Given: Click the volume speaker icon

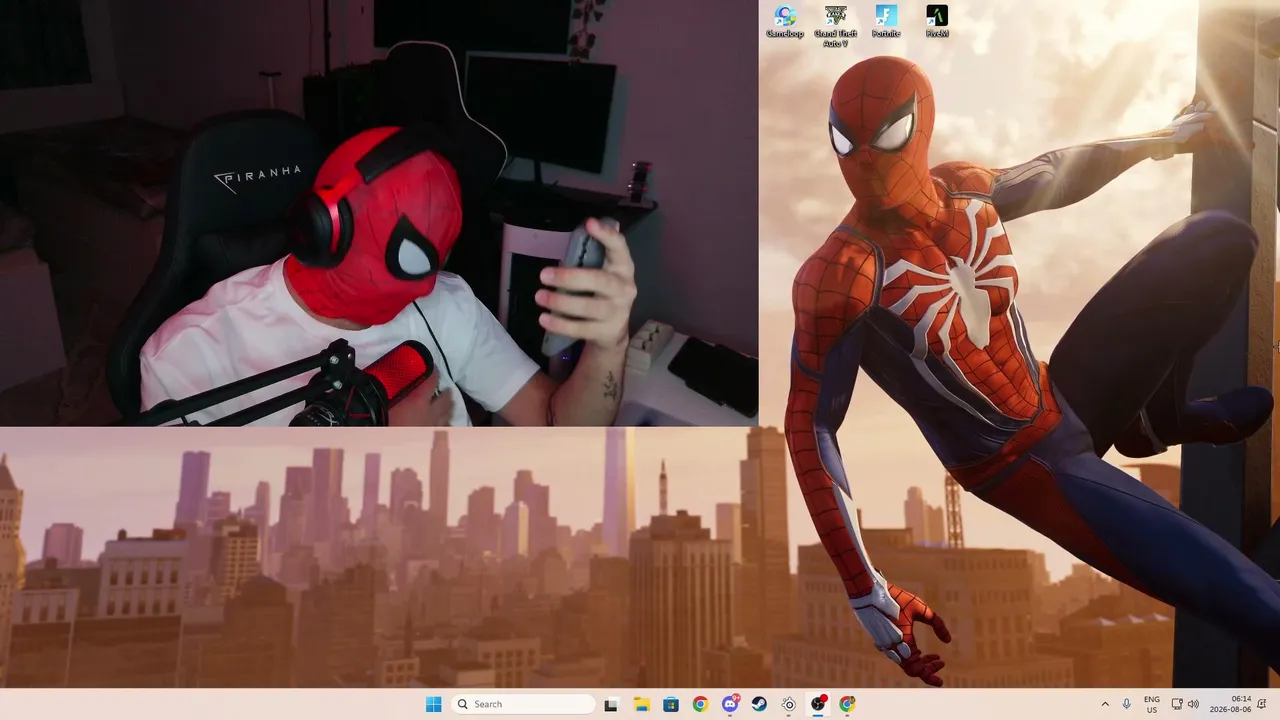Looking at the screenshot, I should [x=1193, y=704].
